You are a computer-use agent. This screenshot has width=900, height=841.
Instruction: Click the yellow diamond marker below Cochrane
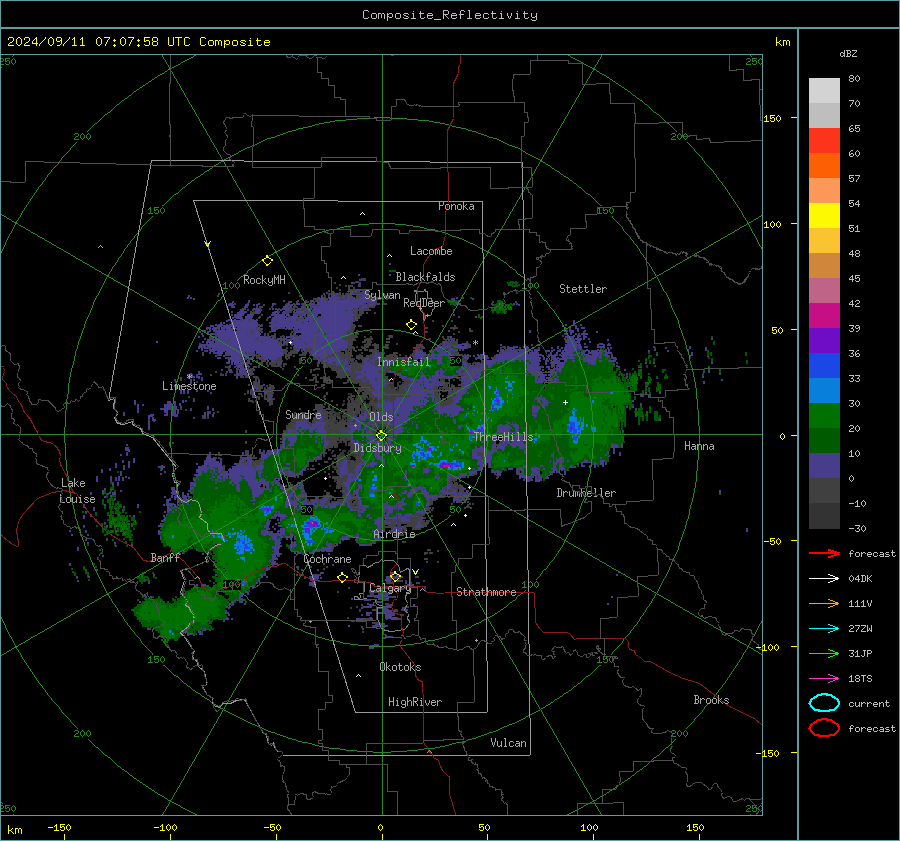click(x=343, y=577)
